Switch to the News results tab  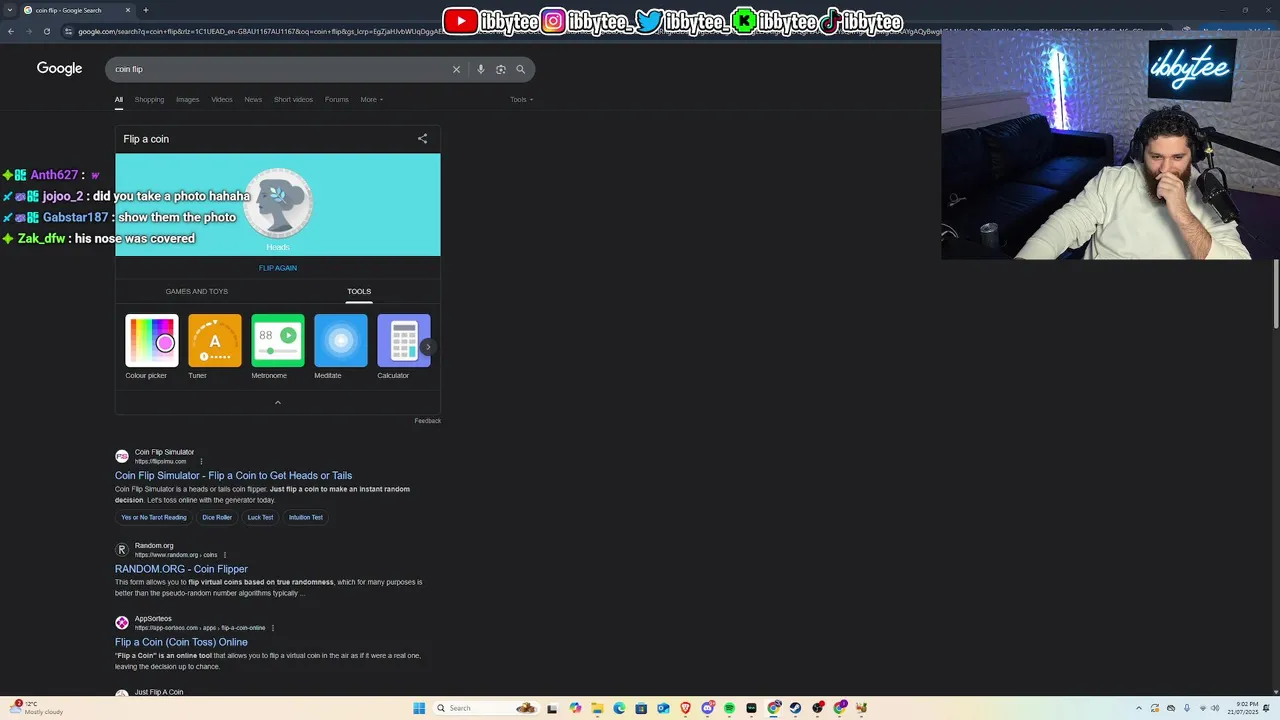pos(253,99)
